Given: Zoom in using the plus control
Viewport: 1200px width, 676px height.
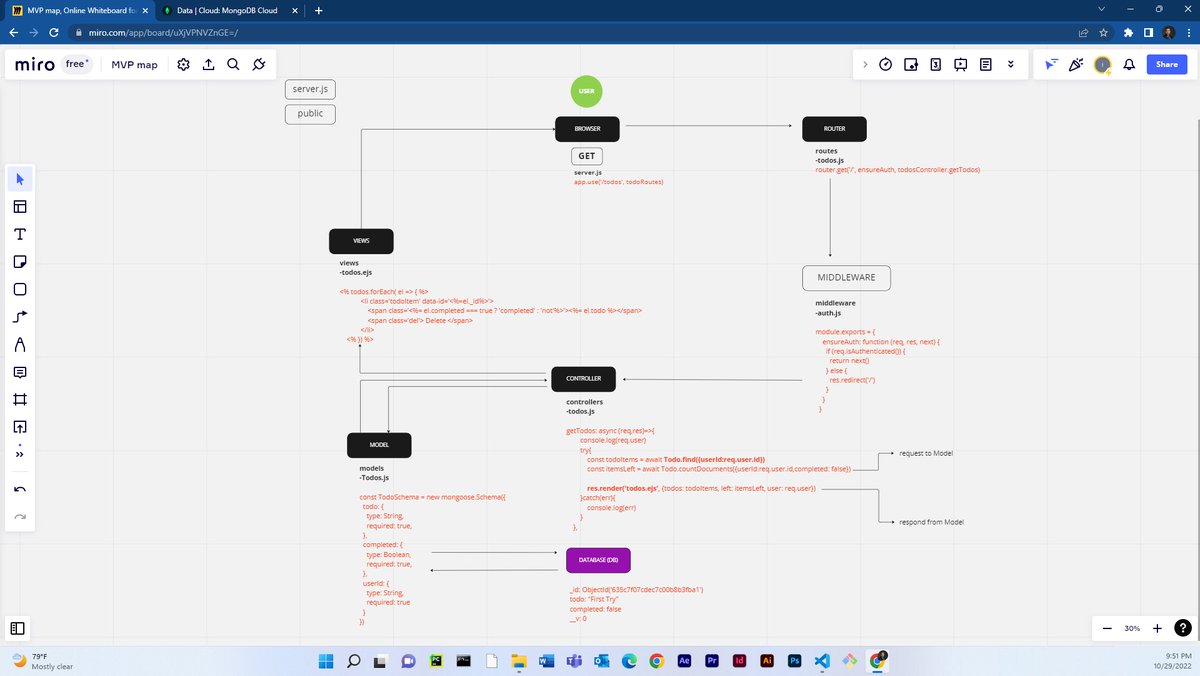Looking at the screenshot, I should (1157, 628).
